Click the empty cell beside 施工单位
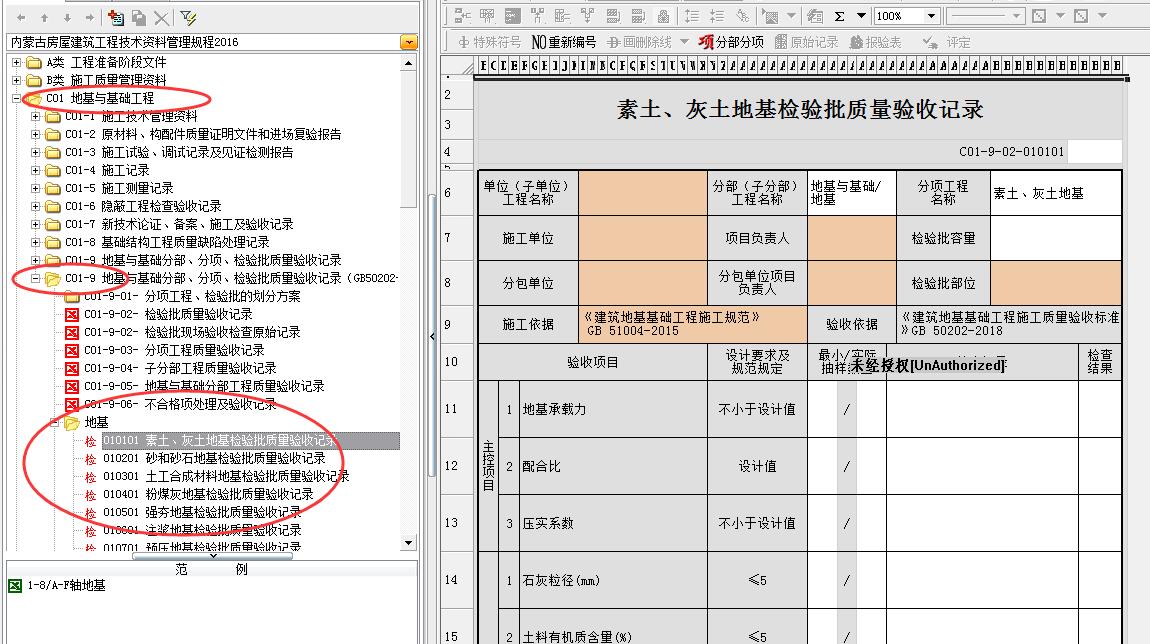This screenshot has height=644, width=1150. 642,239
